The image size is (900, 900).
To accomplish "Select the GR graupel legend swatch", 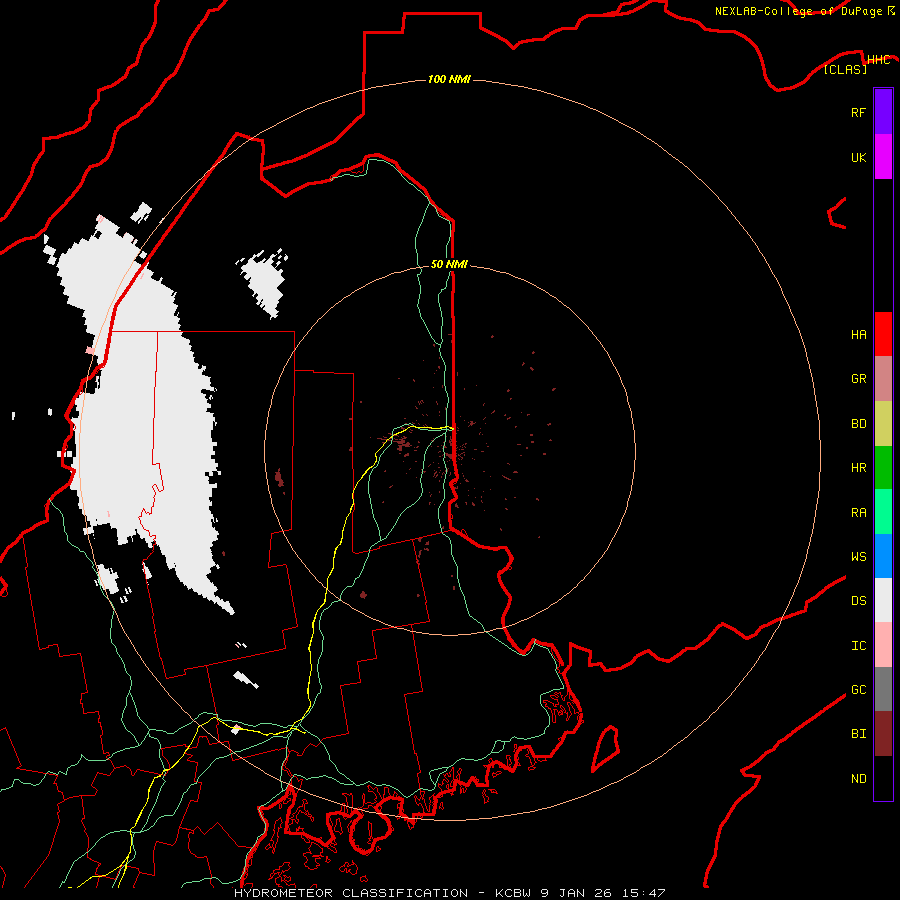I will click(x=883, y=379).
